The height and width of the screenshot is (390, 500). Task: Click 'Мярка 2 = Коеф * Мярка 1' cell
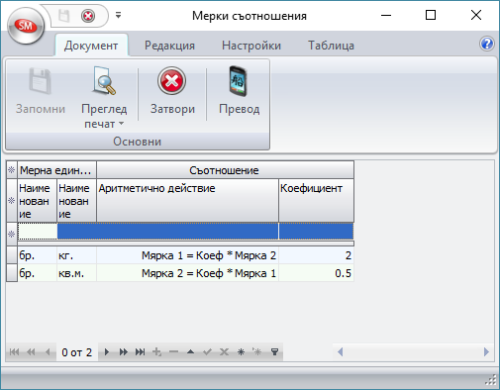tap(188, 273)
